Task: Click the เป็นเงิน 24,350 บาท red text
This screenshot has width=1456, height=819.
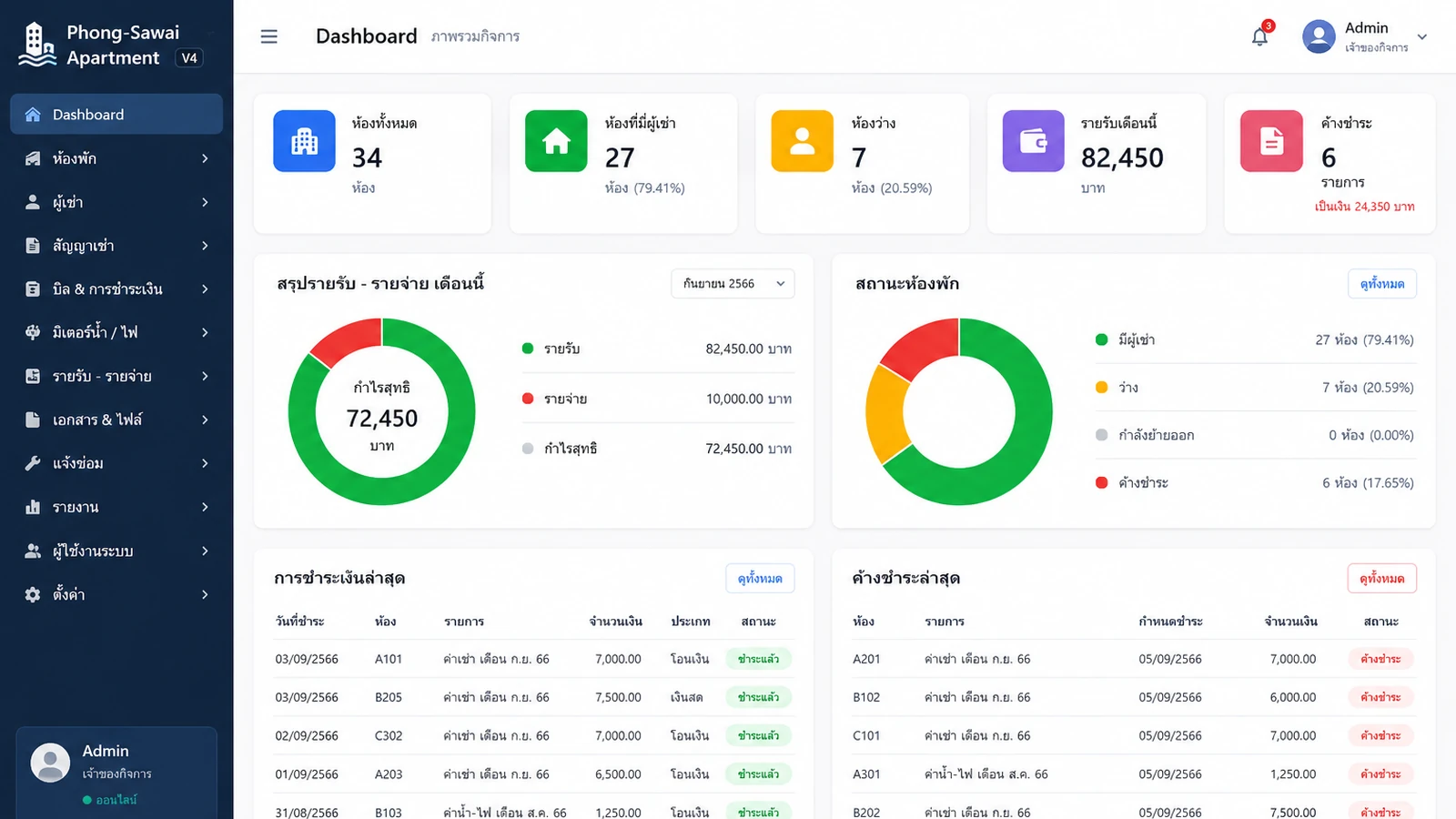Action: pos(1364,207)
